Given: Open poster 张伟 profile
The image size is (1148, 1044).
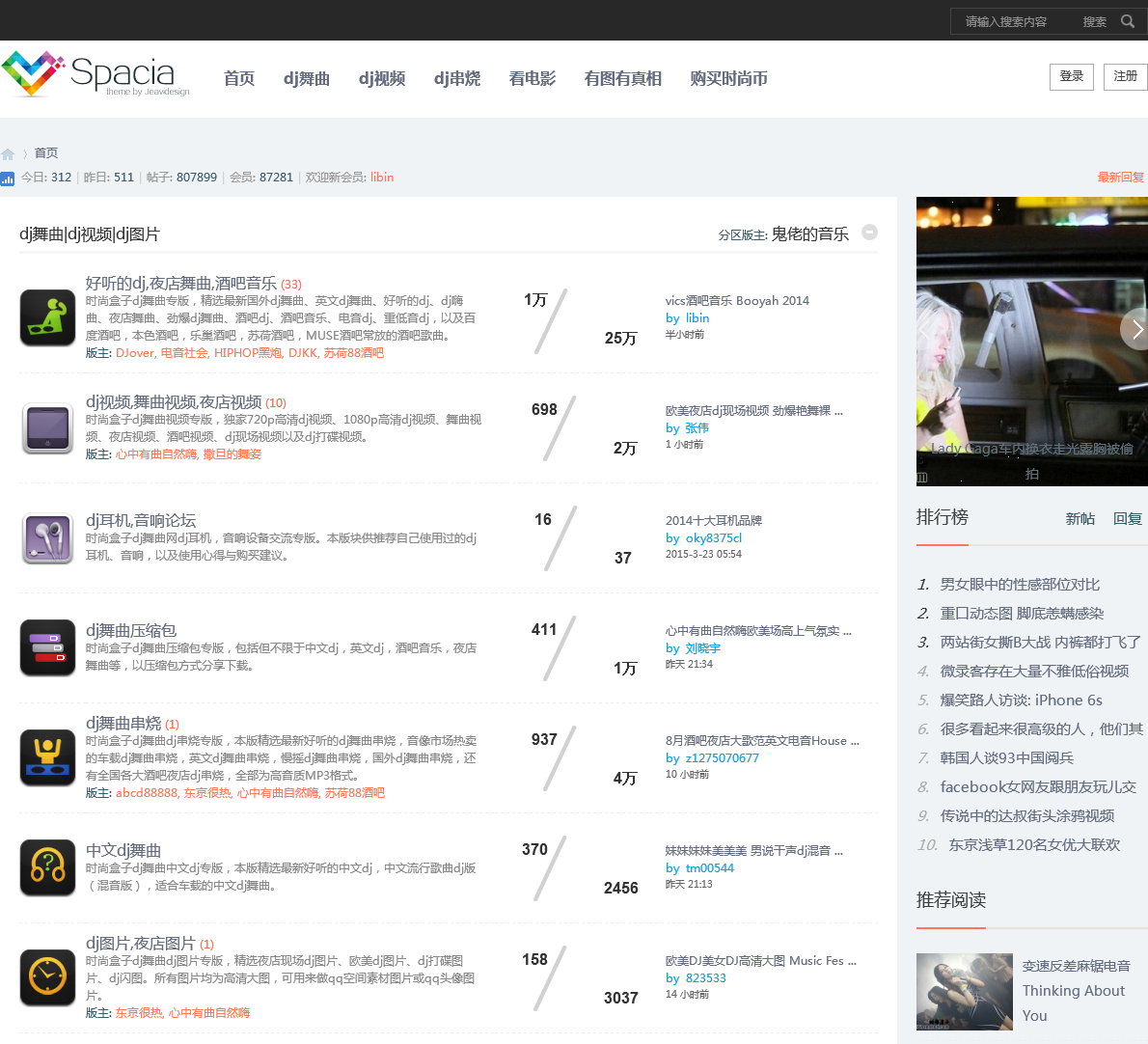Looking at the screenshot, I should (x=697, y=428).
